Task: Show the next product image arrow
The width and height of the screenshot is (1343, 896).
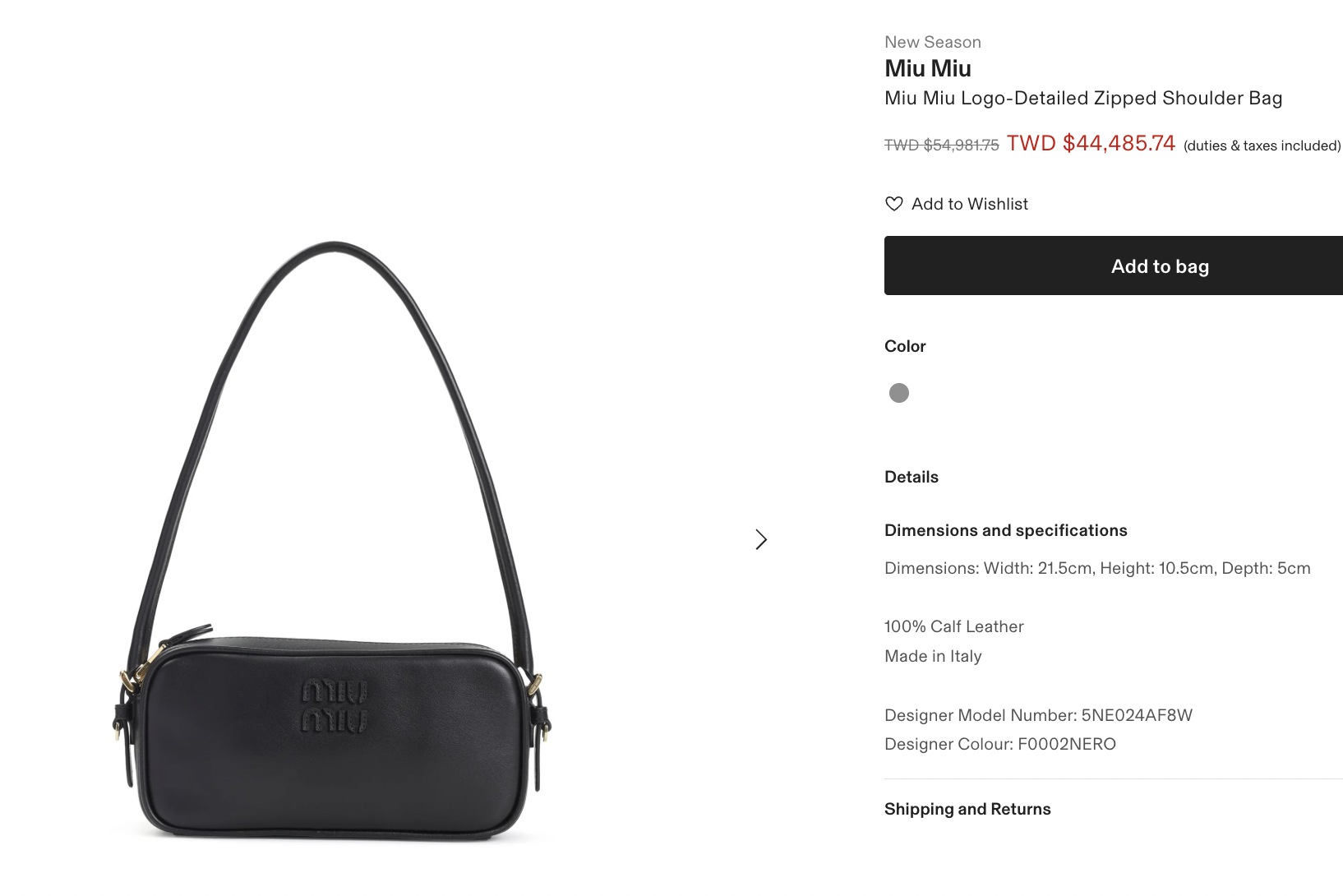Action: point(761,540)
